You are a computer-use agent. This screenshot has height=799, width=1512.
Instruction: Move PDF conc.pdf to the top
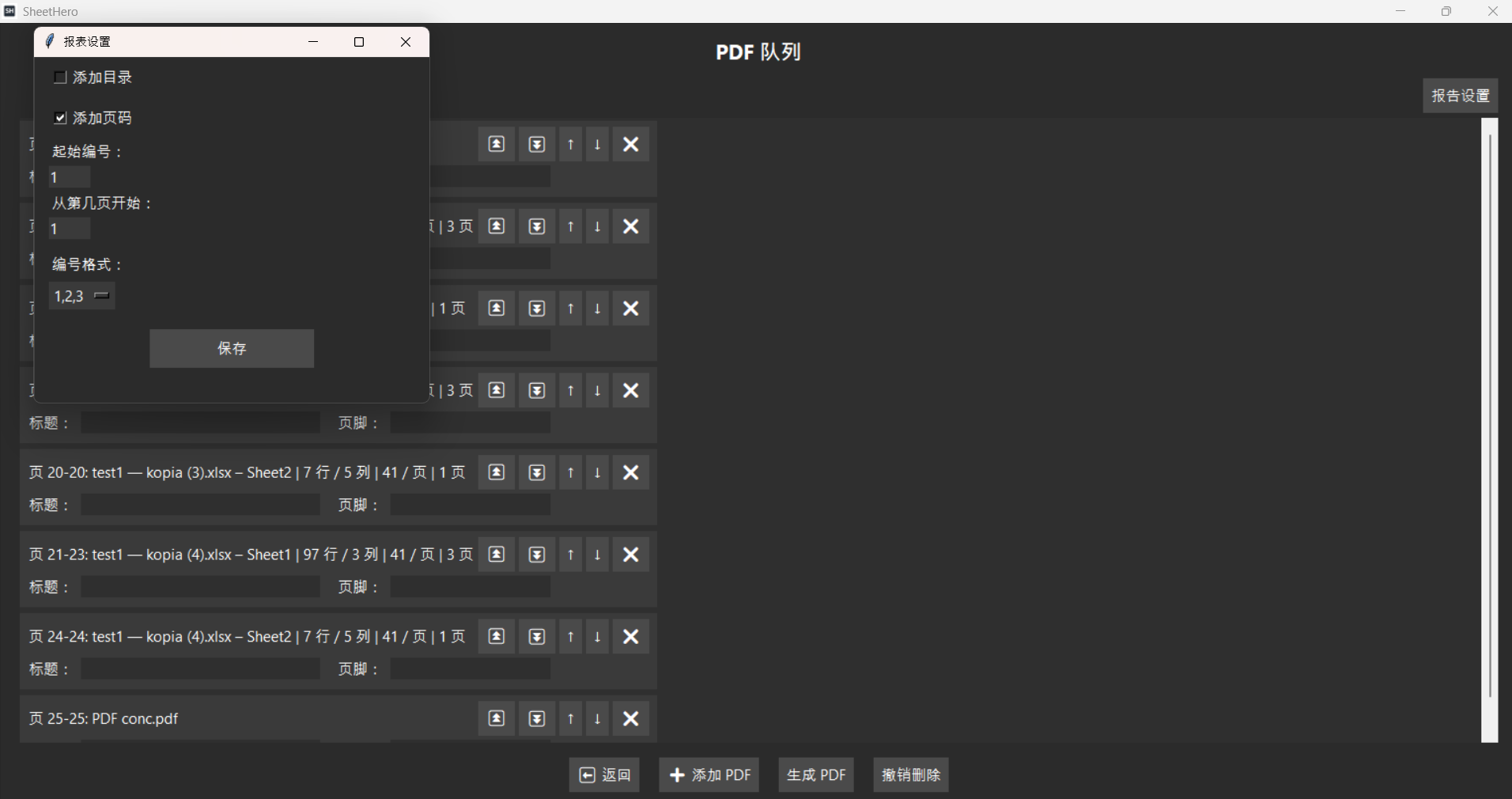497,718
